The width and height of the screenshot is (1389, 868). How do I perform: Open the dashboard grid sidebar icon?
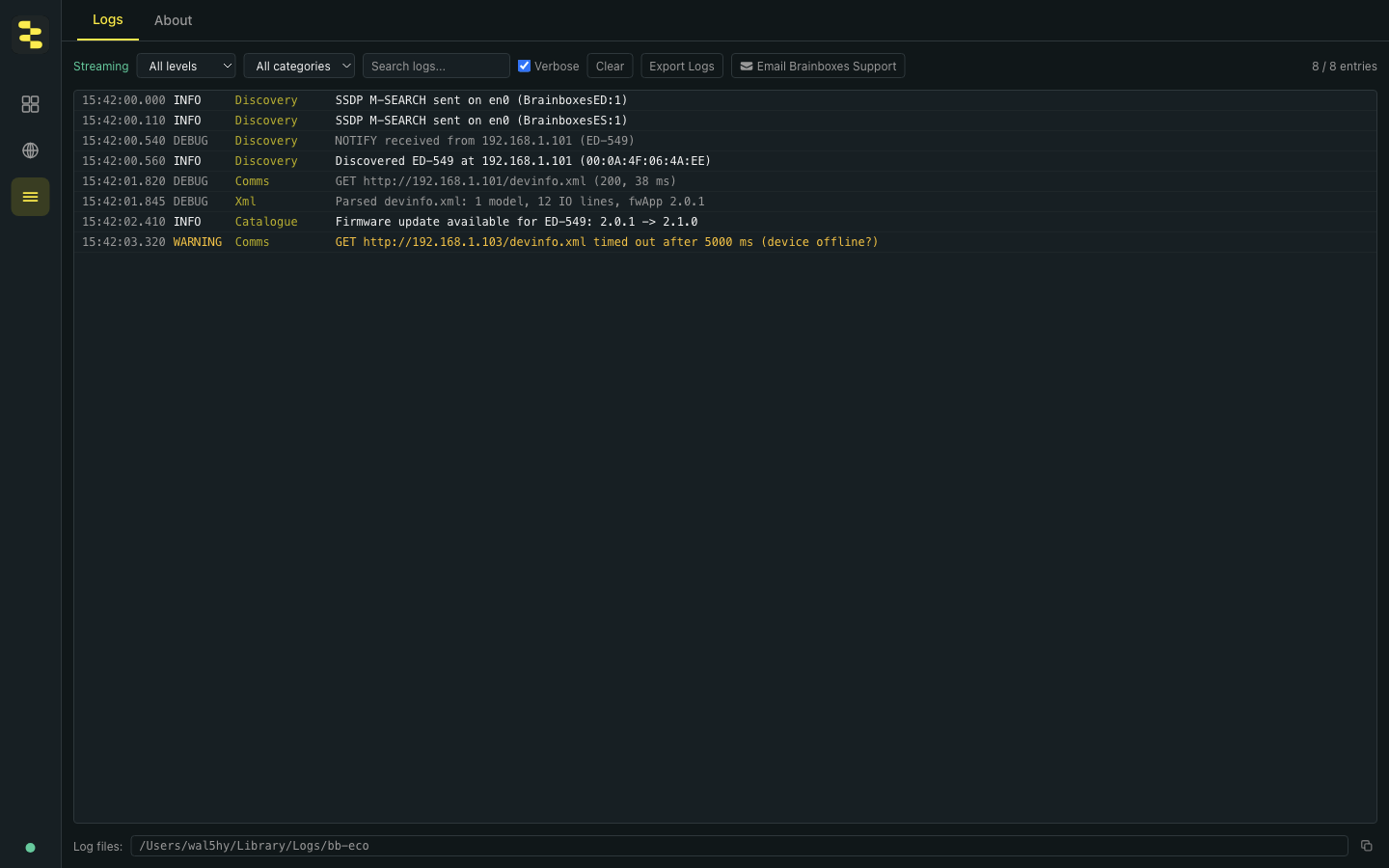pos(30,104)
